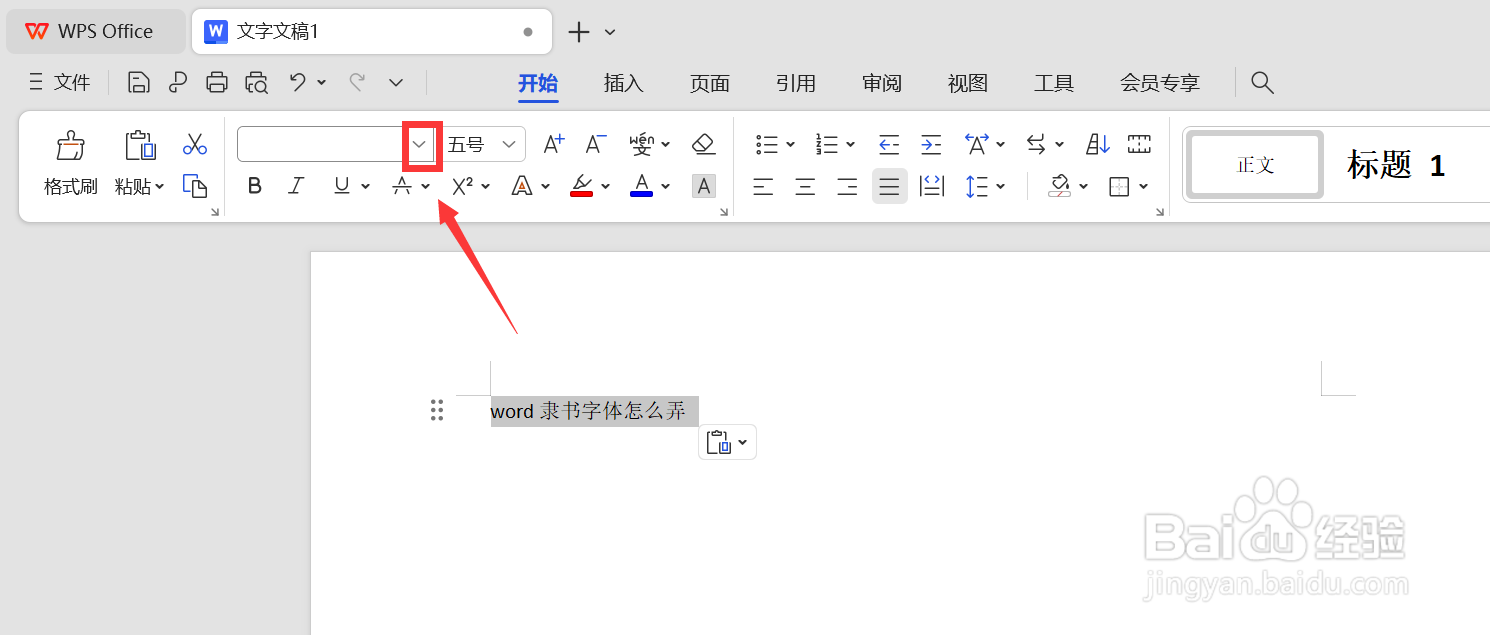The image size is (1490, 635).
Task: Increase font size with A+ icon
Action: pos(553,143)
